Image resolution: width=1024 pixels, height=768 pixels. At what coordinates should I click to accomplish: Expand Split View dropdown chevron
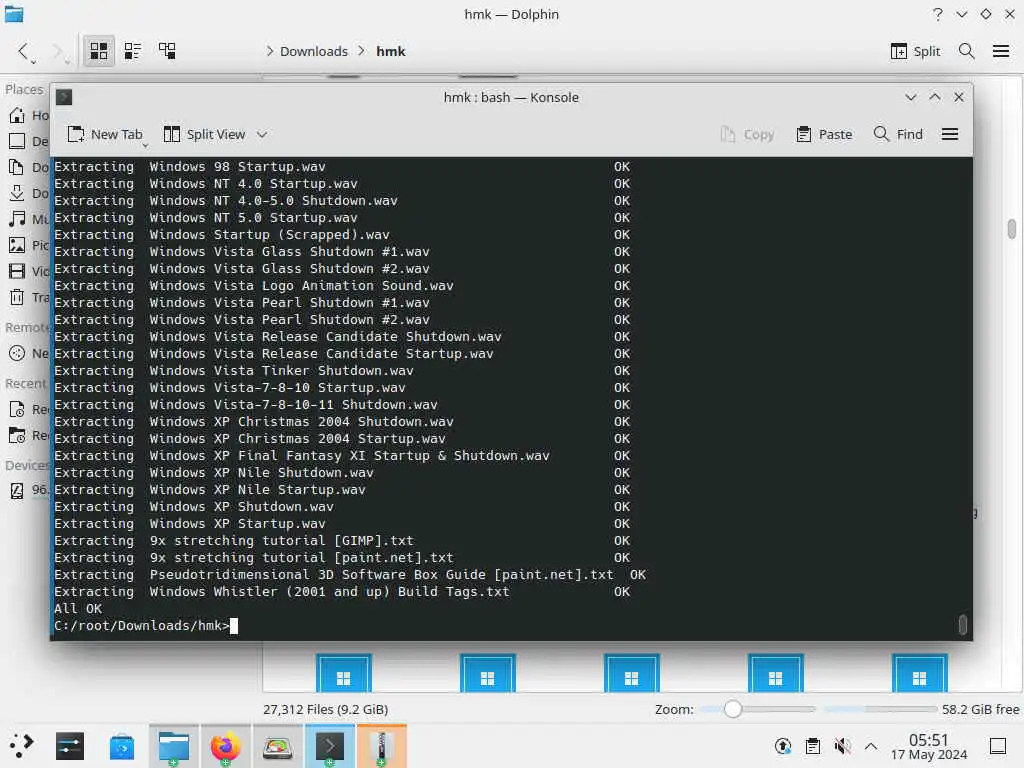tap(262, 134)
